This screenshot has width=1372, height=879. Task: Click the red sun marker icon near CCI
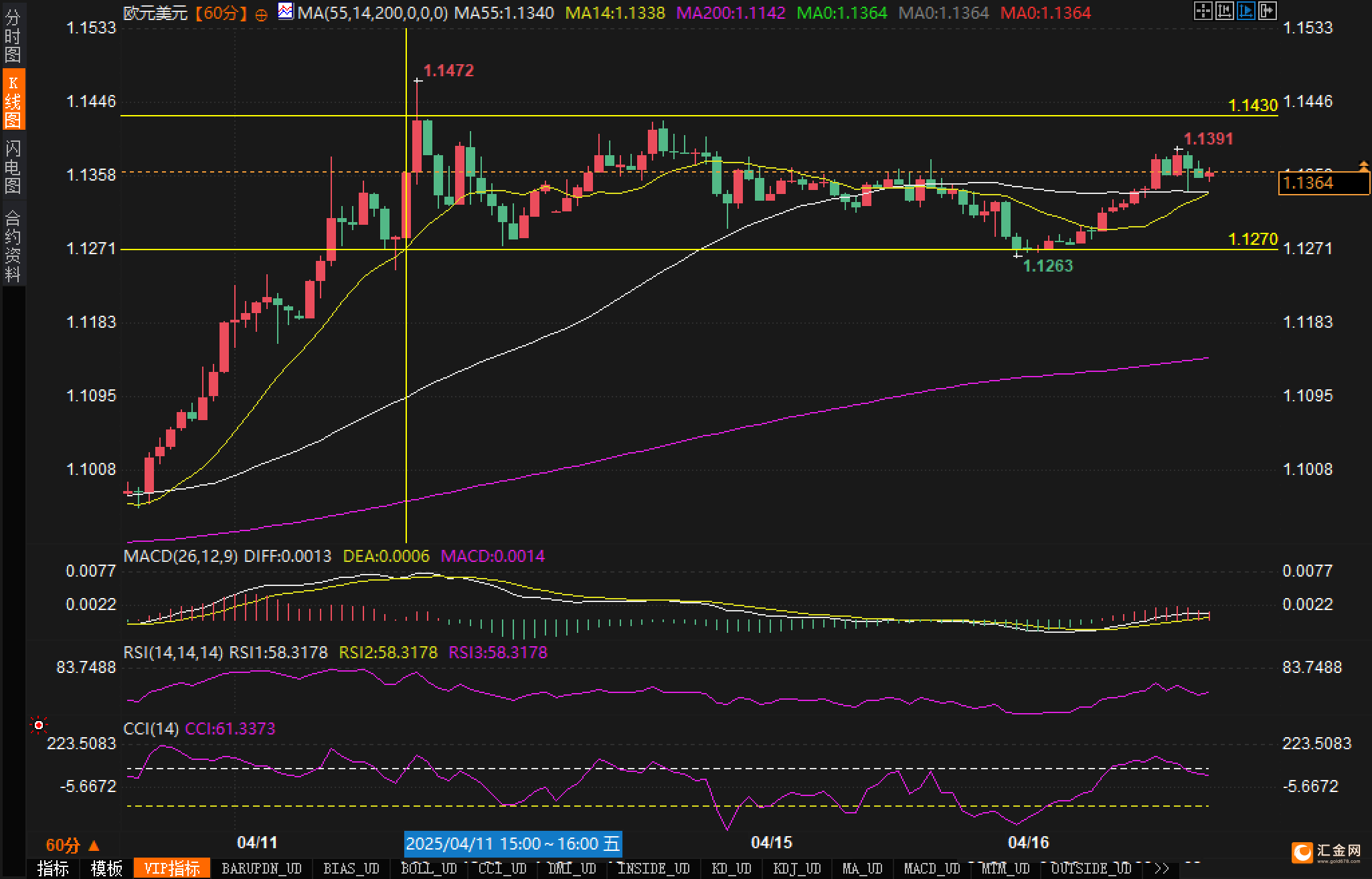39,725
